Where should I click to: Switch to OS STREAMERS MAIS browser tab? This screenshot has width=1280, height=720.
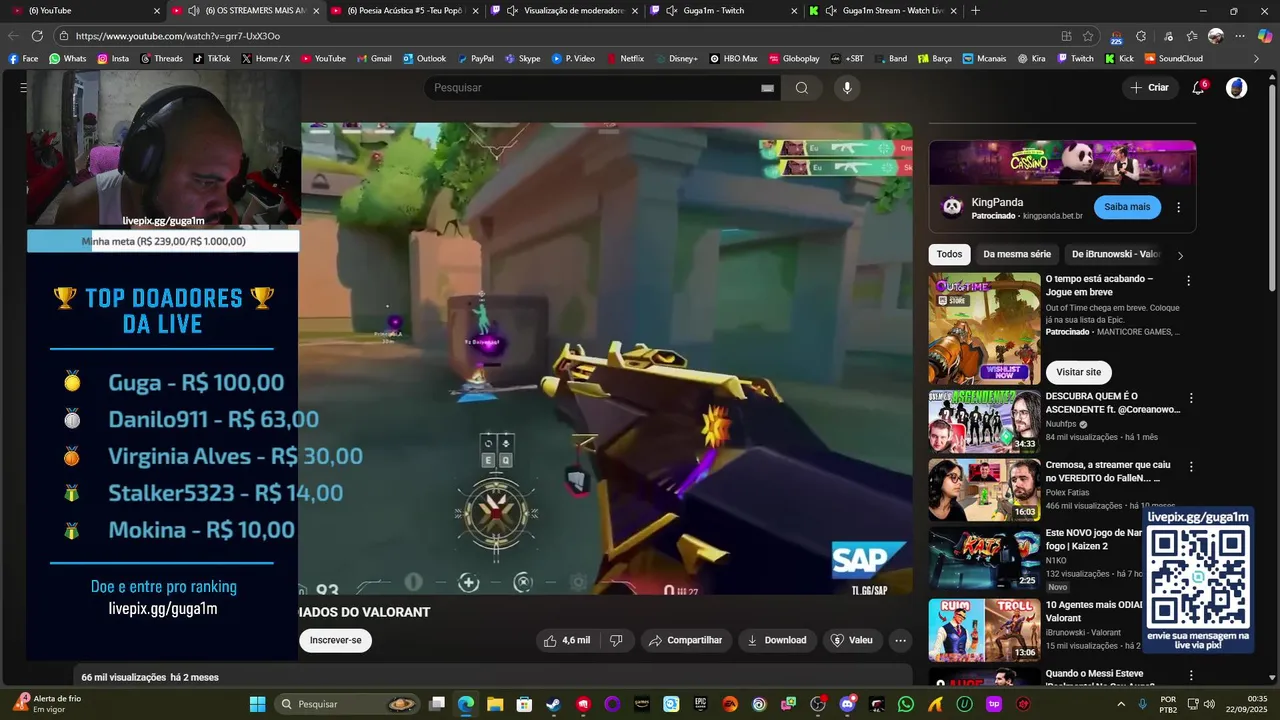pyautogui.click(x=245, y=11)
